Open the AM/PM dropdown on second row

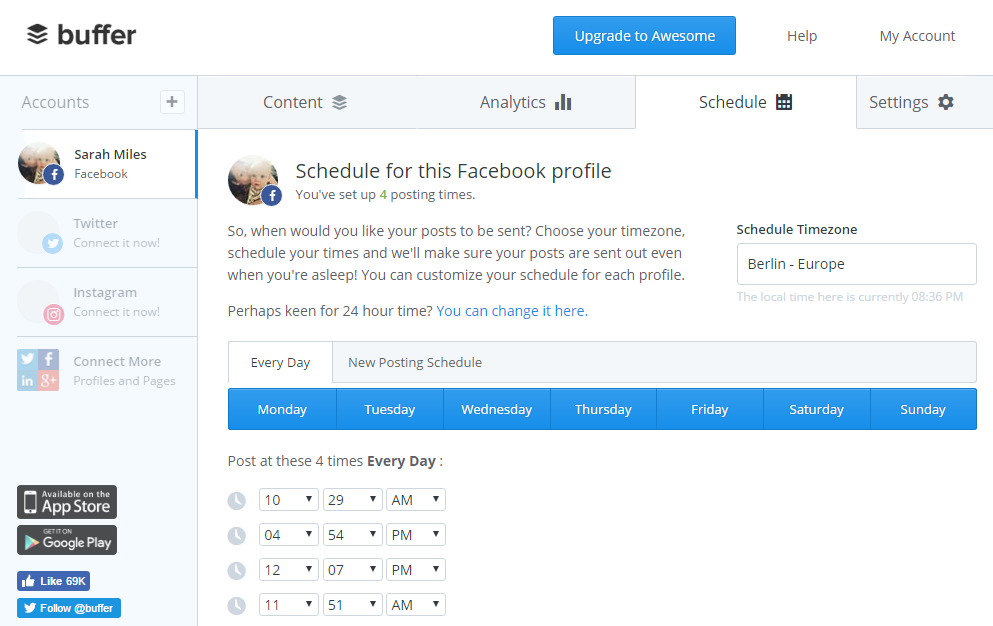coord(415,534)
